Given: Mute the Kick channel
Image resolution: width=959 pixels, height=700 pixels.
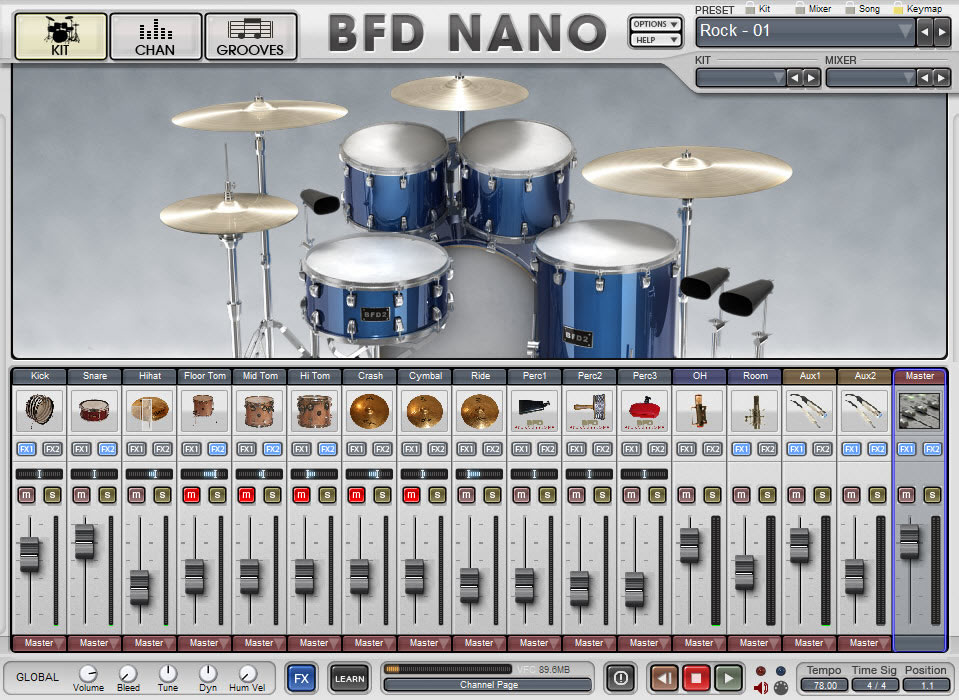Looking at the screenshot, I should (26, 495).
